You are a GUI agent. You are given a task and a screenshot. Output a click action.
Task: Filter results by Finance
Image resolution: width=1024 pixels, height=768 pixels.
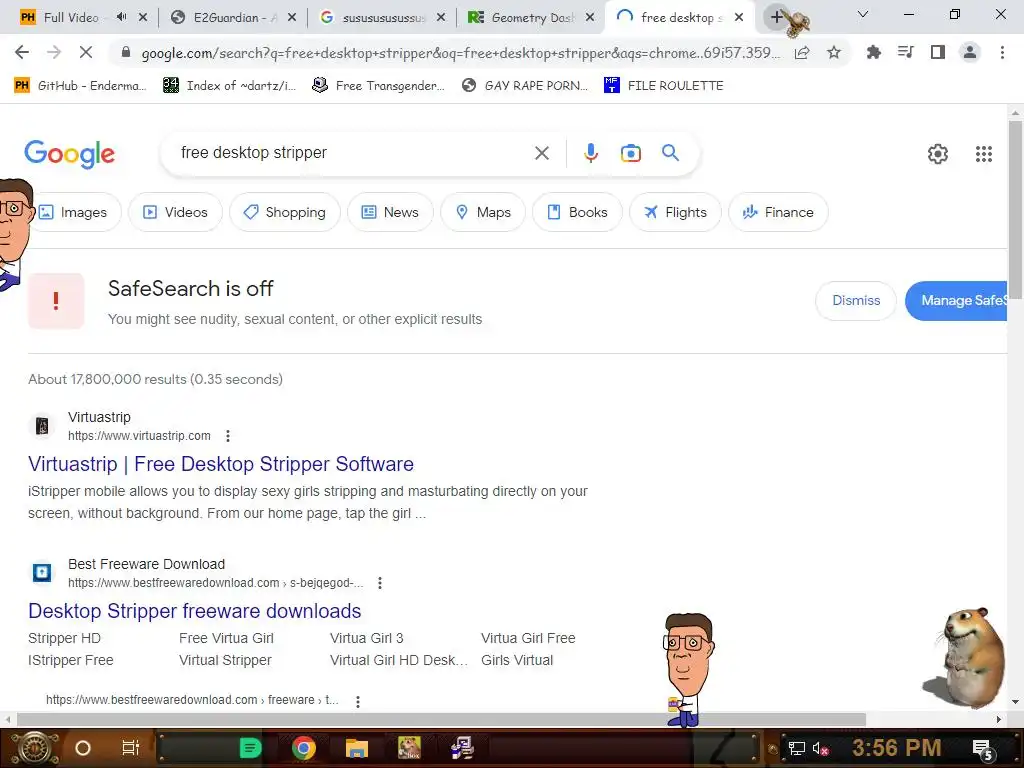[x=778, y=212]
